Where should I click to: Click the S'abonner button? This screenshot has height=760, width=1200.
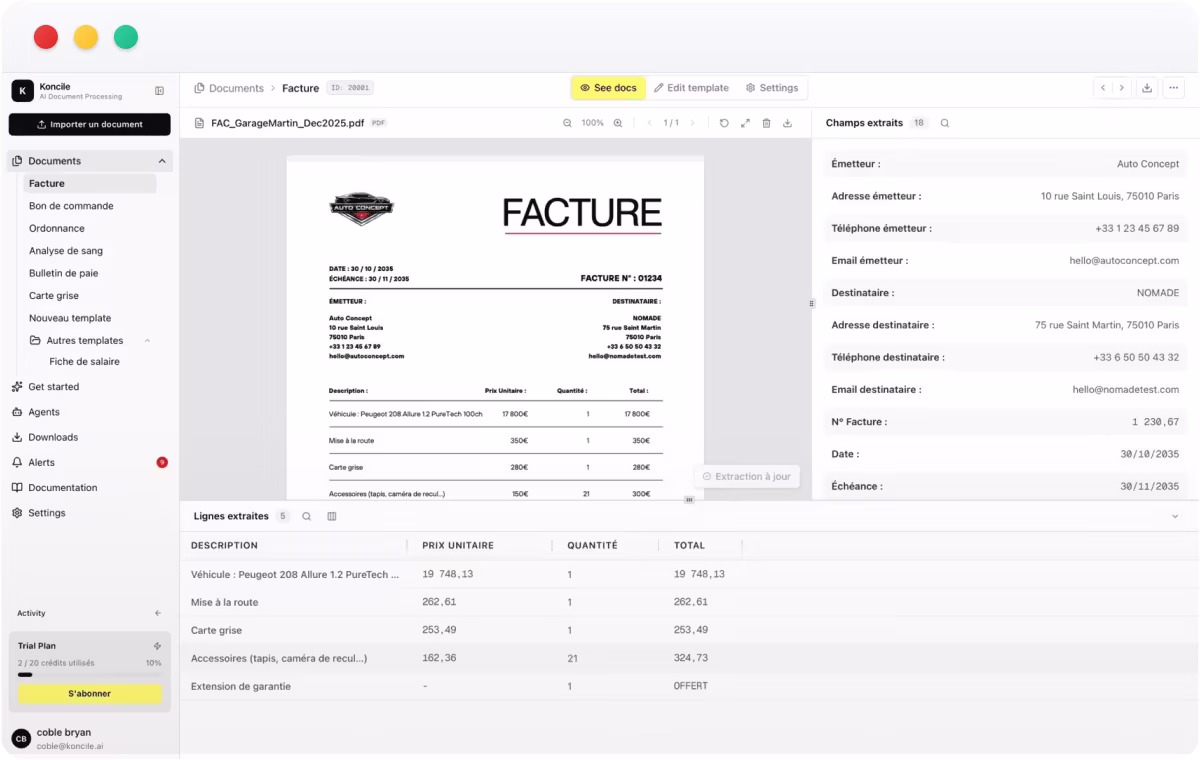90,693
